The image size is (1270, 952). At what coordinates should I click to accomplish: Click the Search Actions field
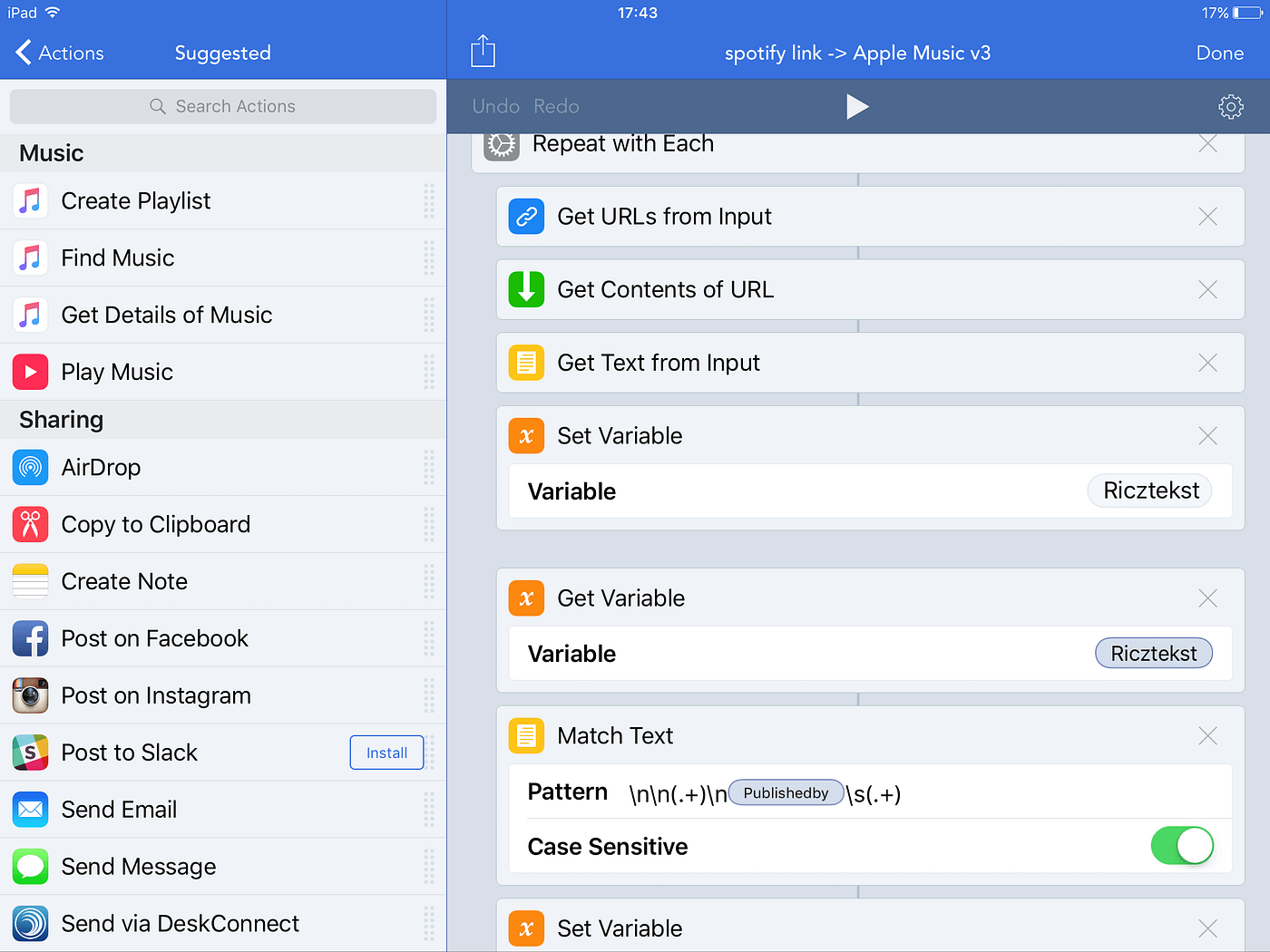pyautogui.click(x=222, y=106)
